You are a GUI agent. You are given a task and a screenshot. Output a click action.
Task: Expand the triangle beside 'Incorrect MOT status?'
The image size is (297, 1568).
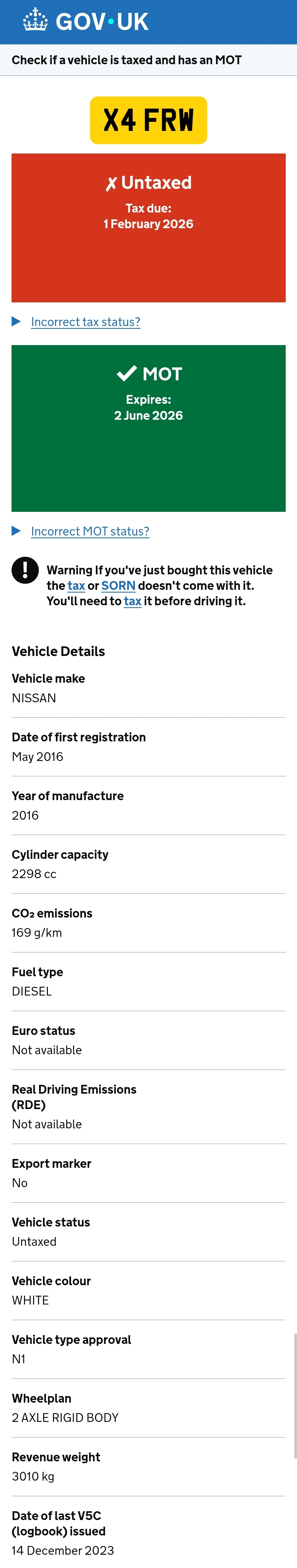tap(17, 531)
